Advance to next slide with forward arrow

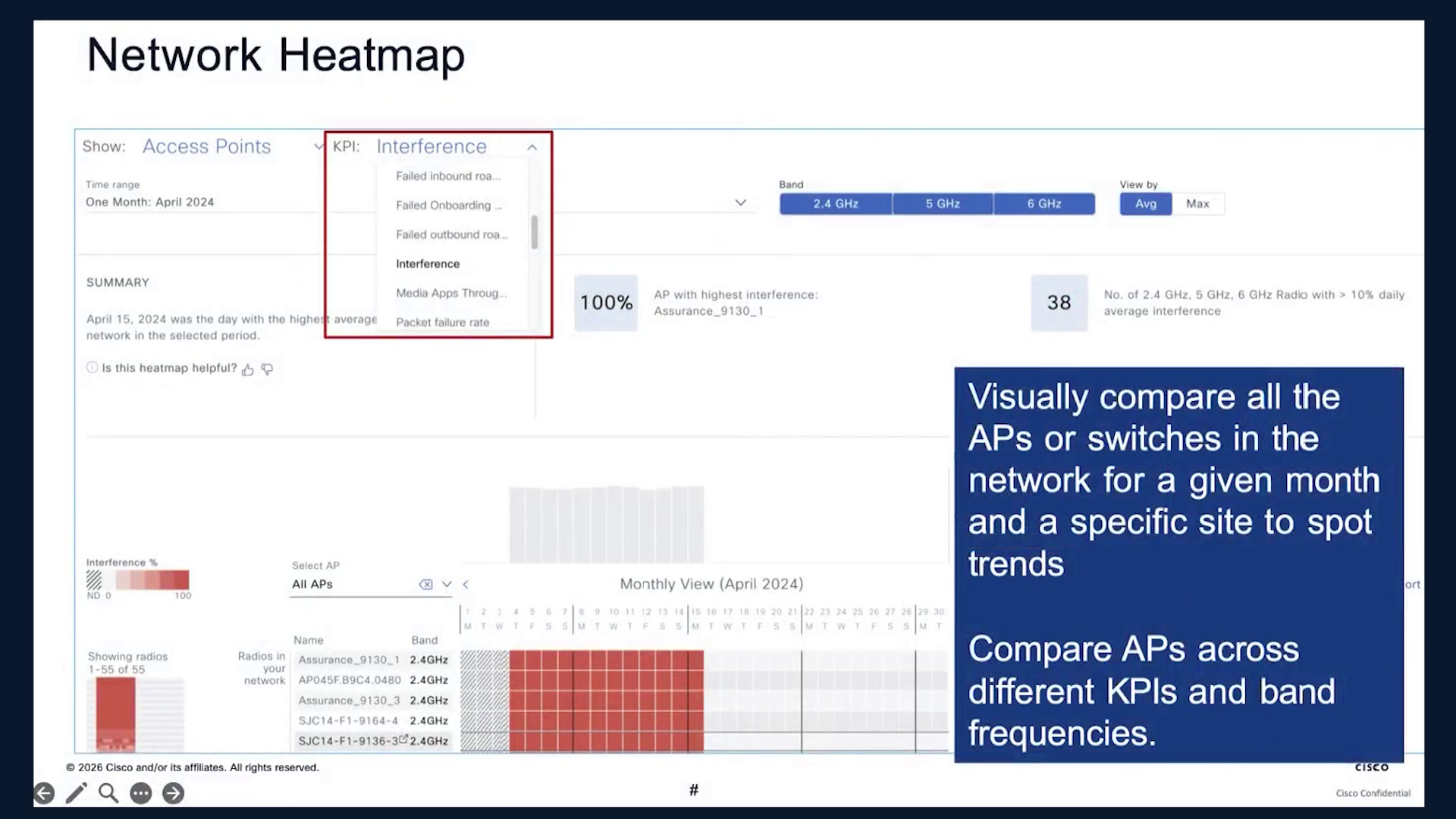(x=174, y=793)
